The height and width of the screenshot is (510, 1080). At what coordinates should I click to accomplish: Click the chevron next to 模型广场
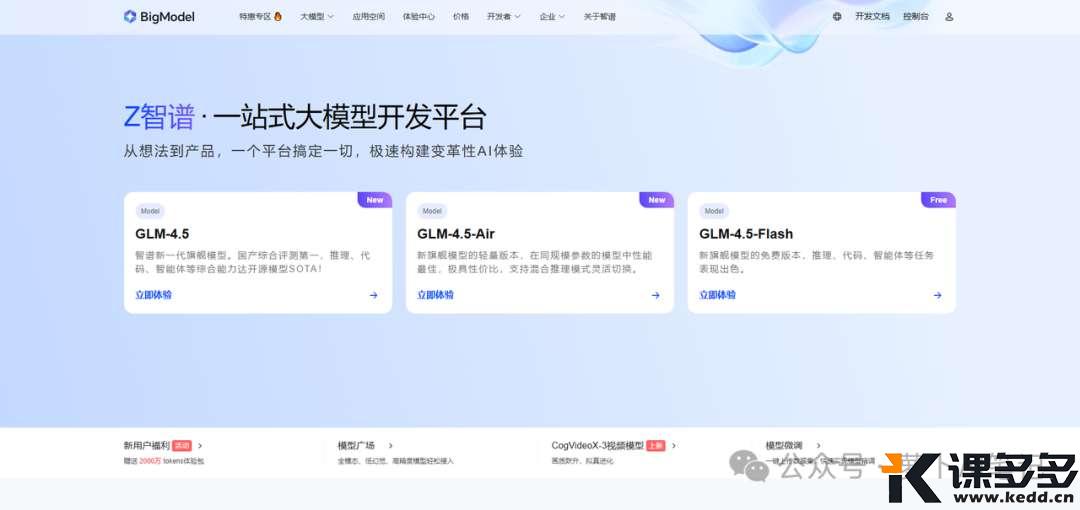391,446
